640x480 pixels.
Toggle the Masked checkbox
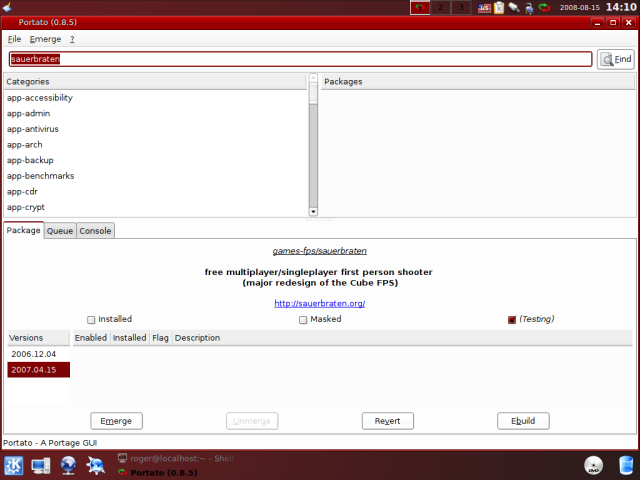pos(303,320)
